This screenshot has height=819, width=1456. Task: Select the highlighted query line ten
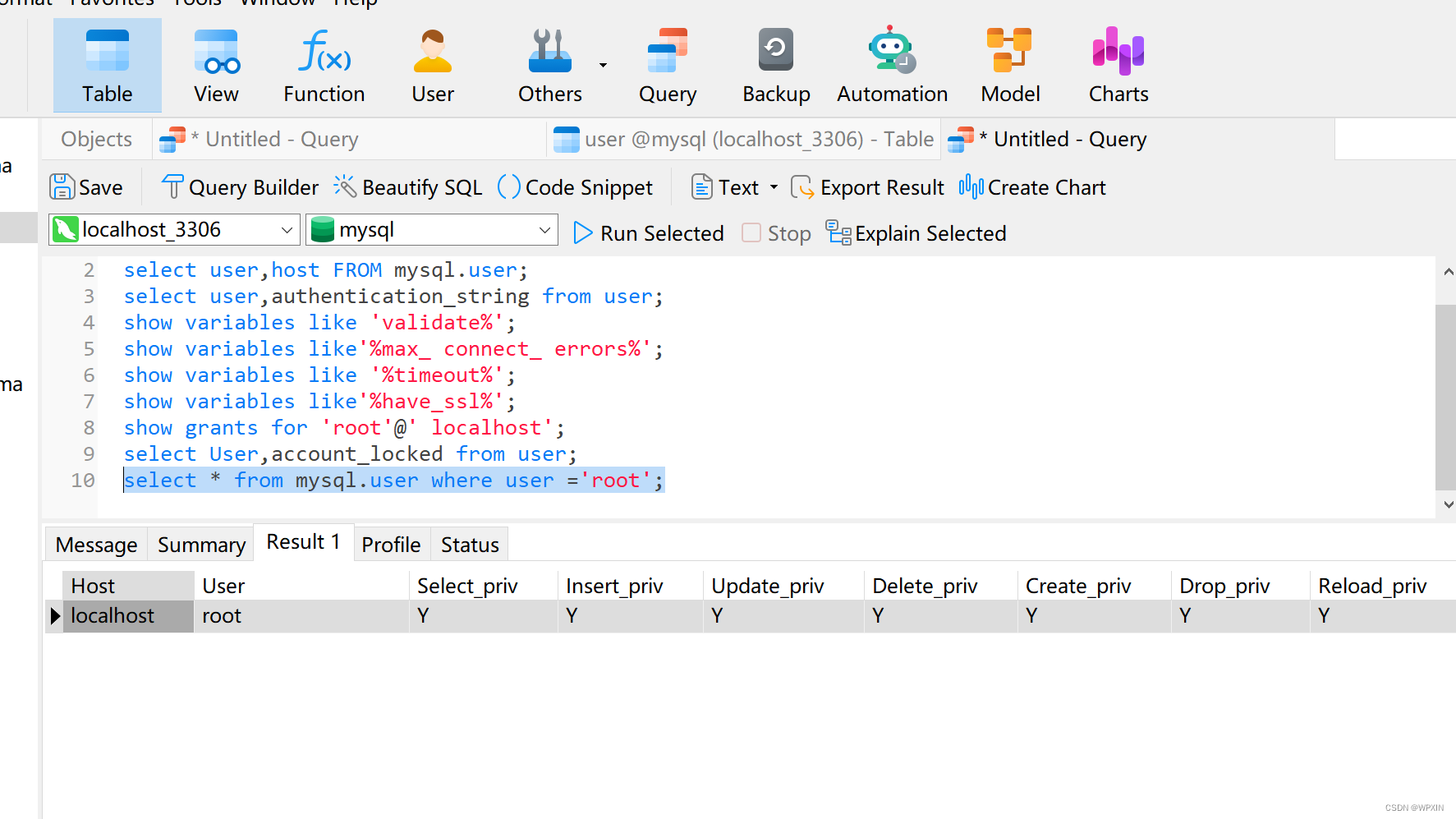[393, 480]
